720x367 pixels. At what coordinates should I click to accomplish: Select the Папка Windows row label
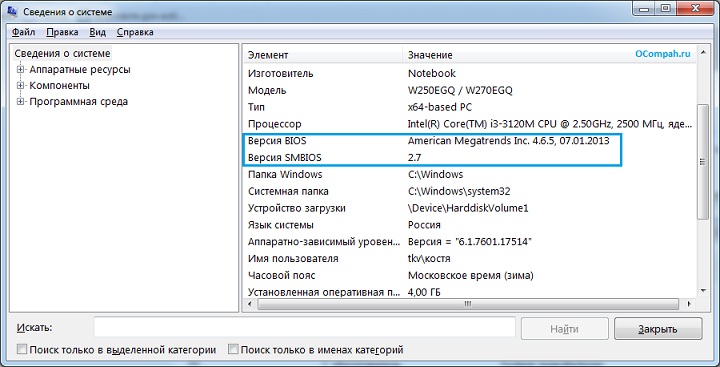click(x=285, y=175)
